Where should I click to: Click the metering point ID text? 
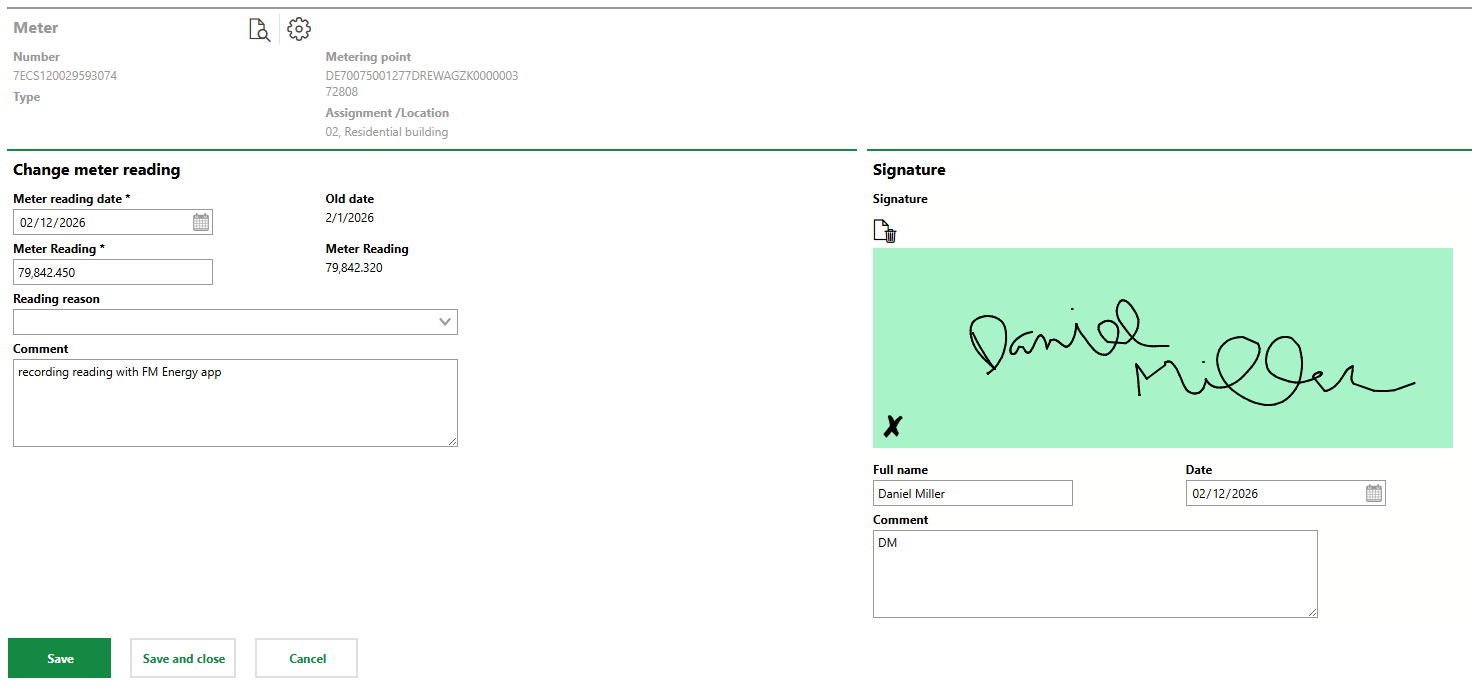pos(421,76)
